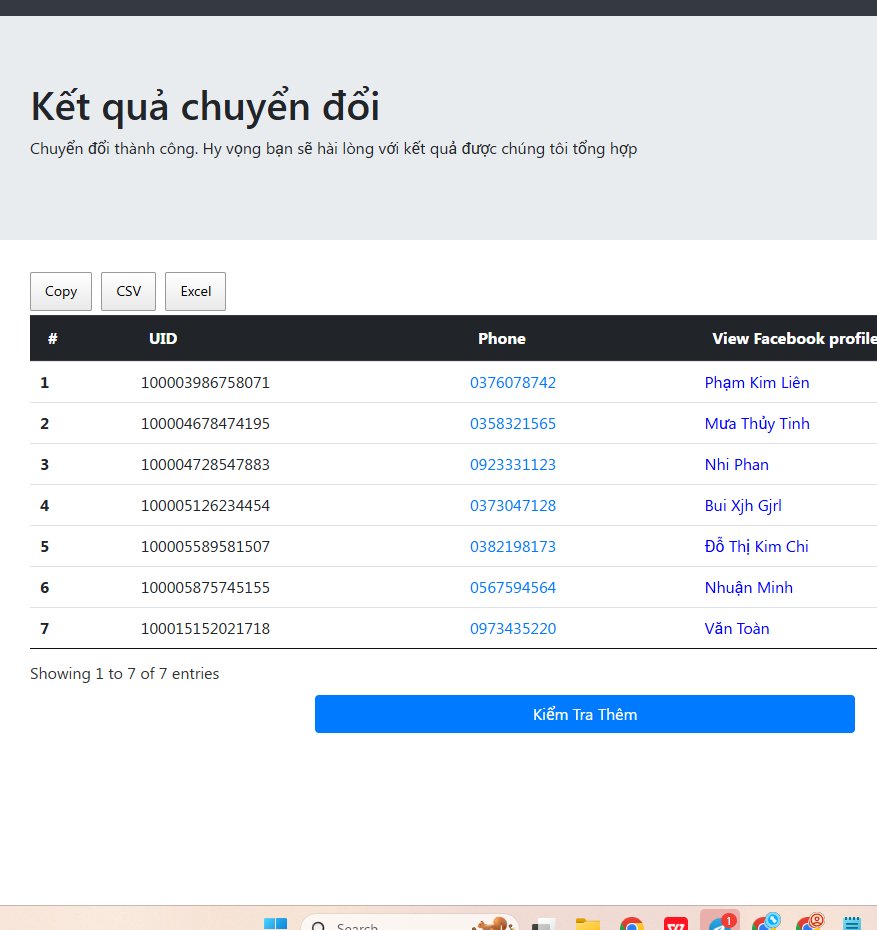Open Telegram with the unread badge
Viewport: 877px width, 930px height.
pos(719,923)
